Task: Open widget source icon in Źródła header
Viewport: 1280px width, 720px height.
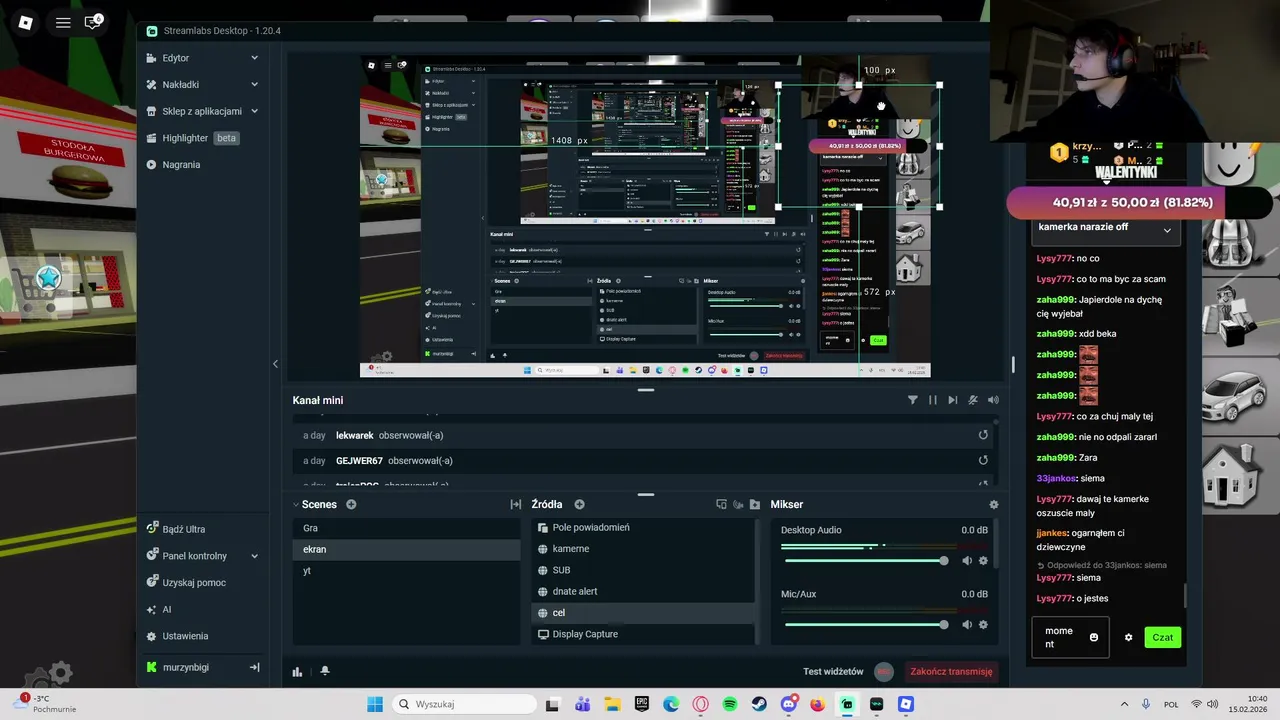Action: (721, 505)
